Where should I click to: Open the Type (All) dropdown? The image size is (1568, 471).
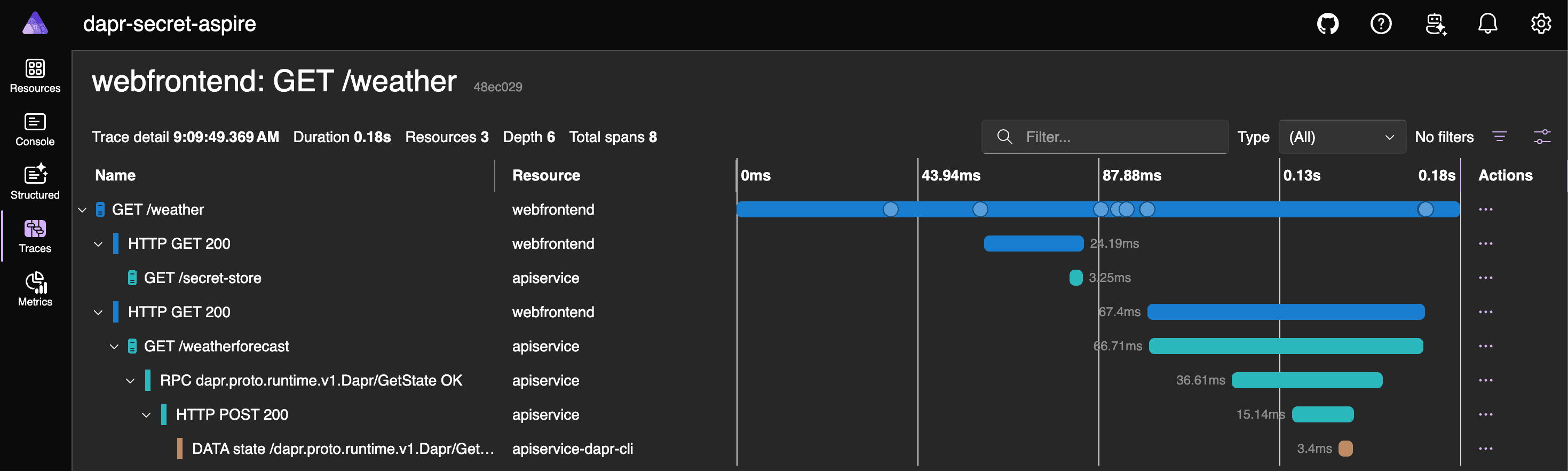tap(1342, 137)
